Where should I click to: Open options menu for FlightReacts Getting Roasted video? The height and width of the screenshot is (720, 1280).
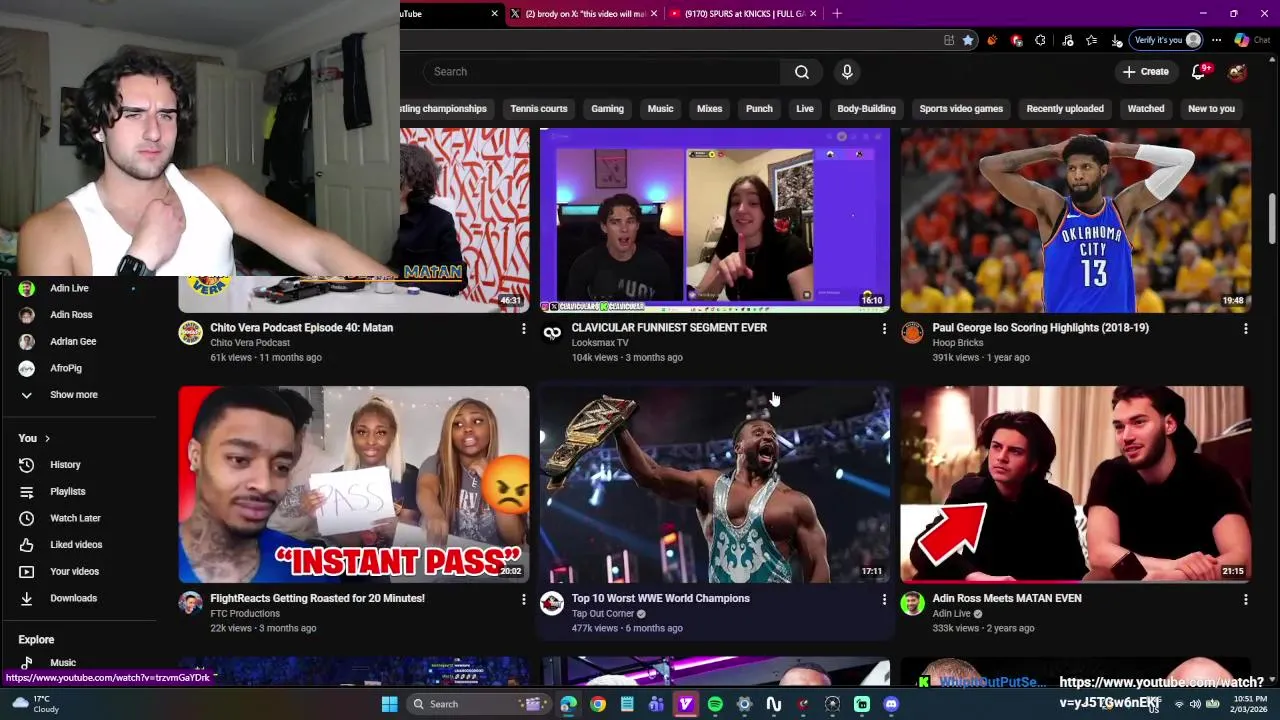[523, 599]
